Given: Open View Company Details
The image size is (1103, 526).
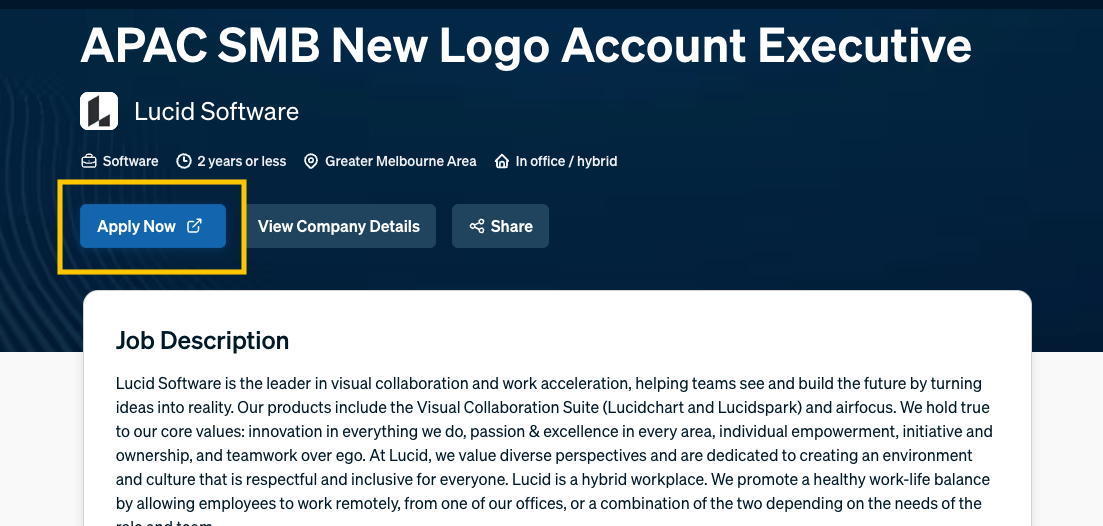Looking at the screenshot, I should click(338, 226).
